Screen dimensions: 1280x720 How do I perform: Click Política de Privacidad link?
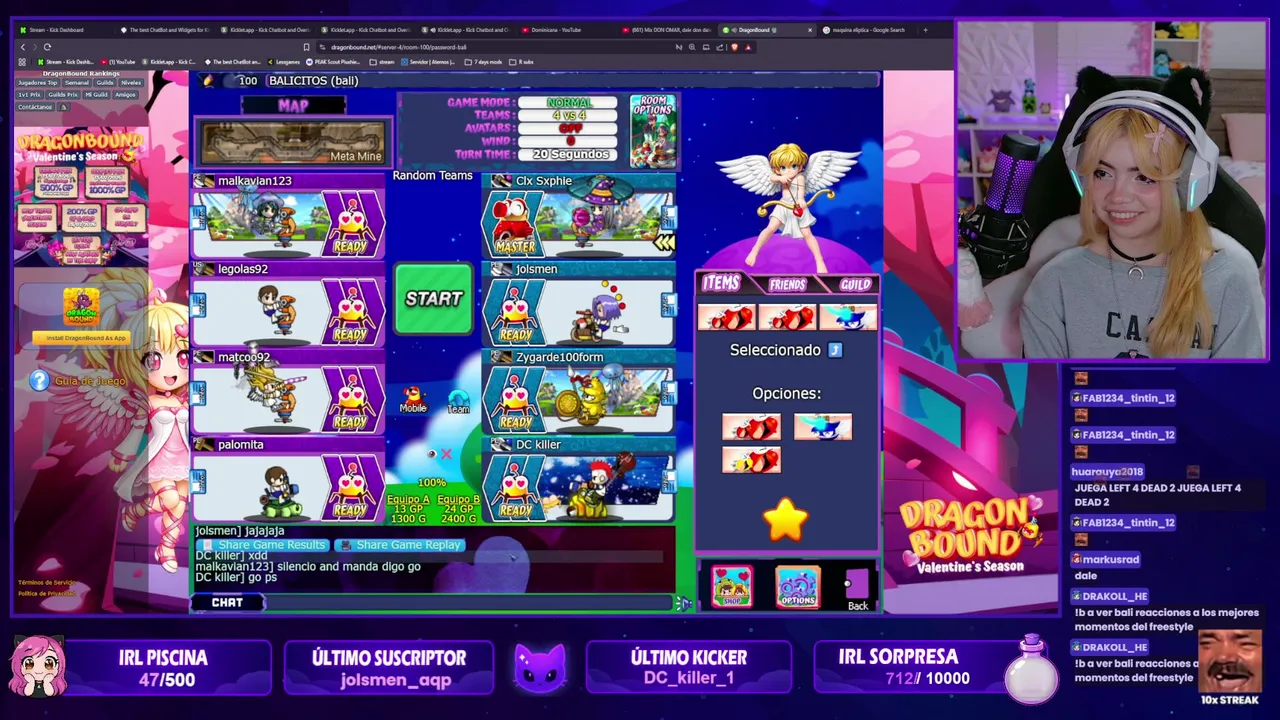46,594
